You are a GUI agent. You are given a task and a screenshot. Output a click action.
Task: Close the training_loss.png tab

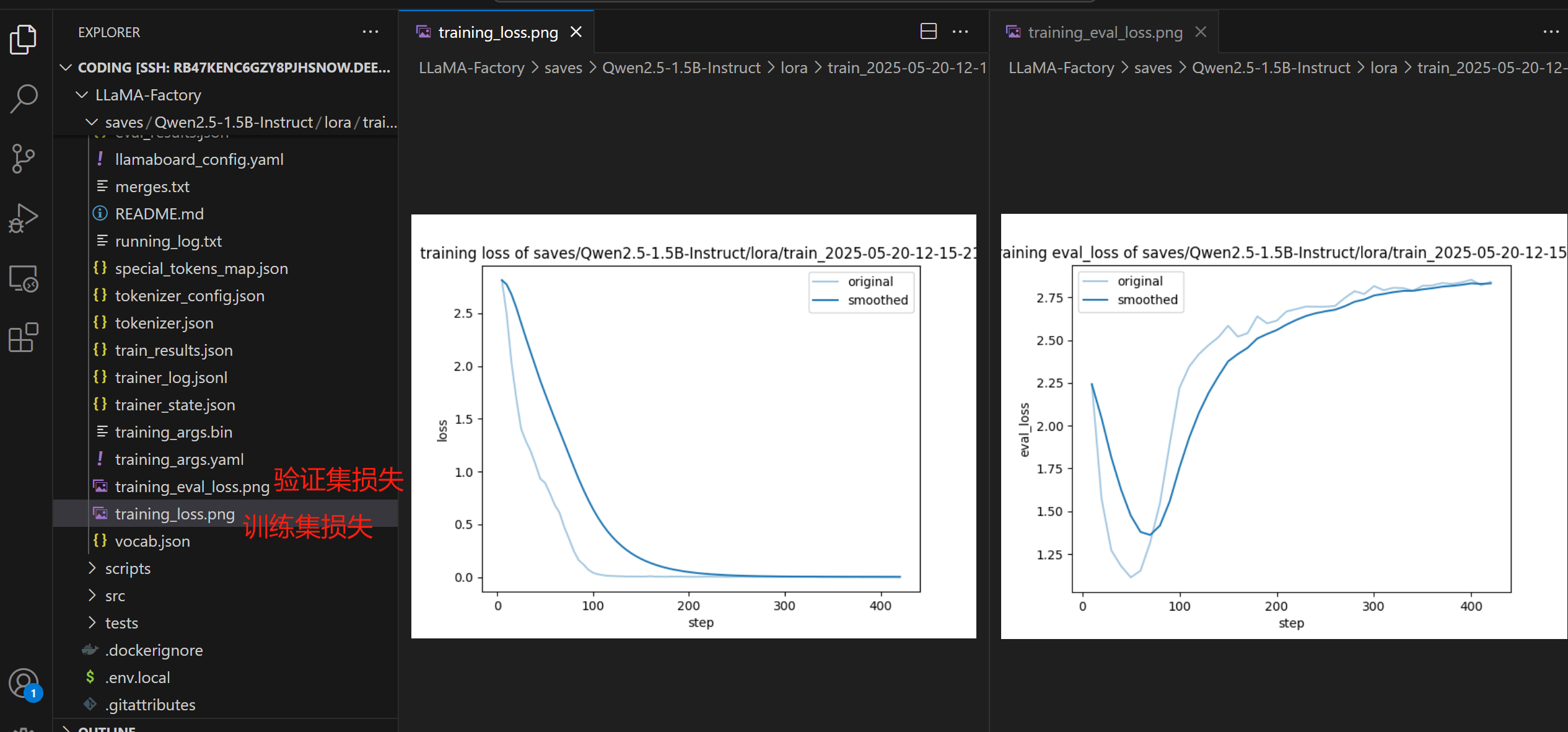[576, 32]
